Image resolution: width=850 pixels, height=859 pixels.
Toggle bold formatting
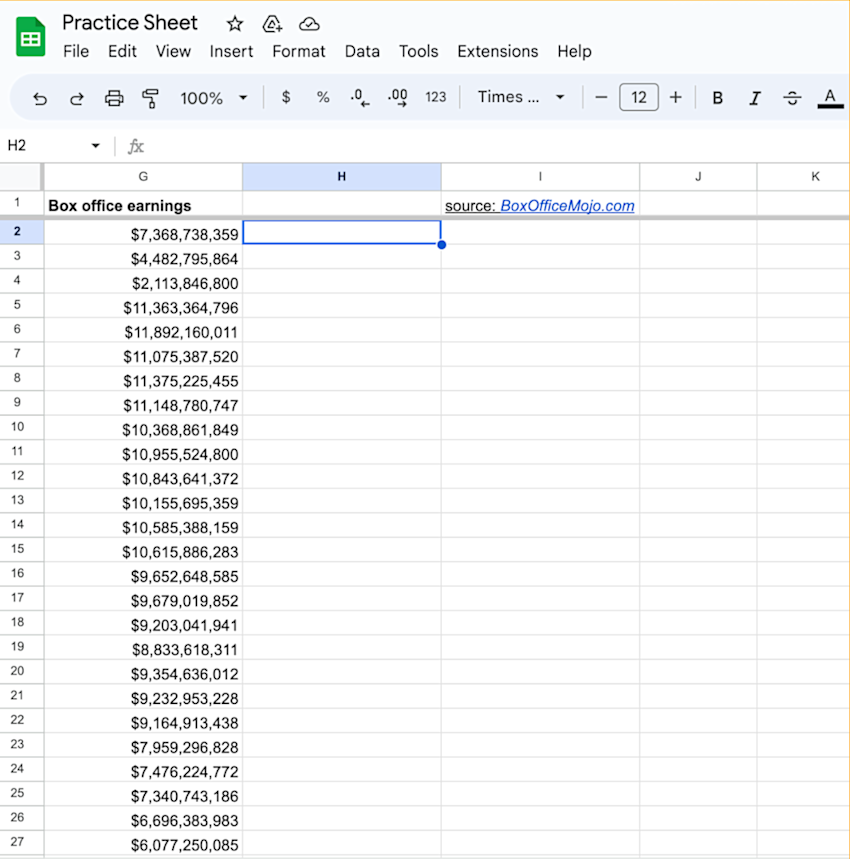pyautogui.click(x=717, y=97)
